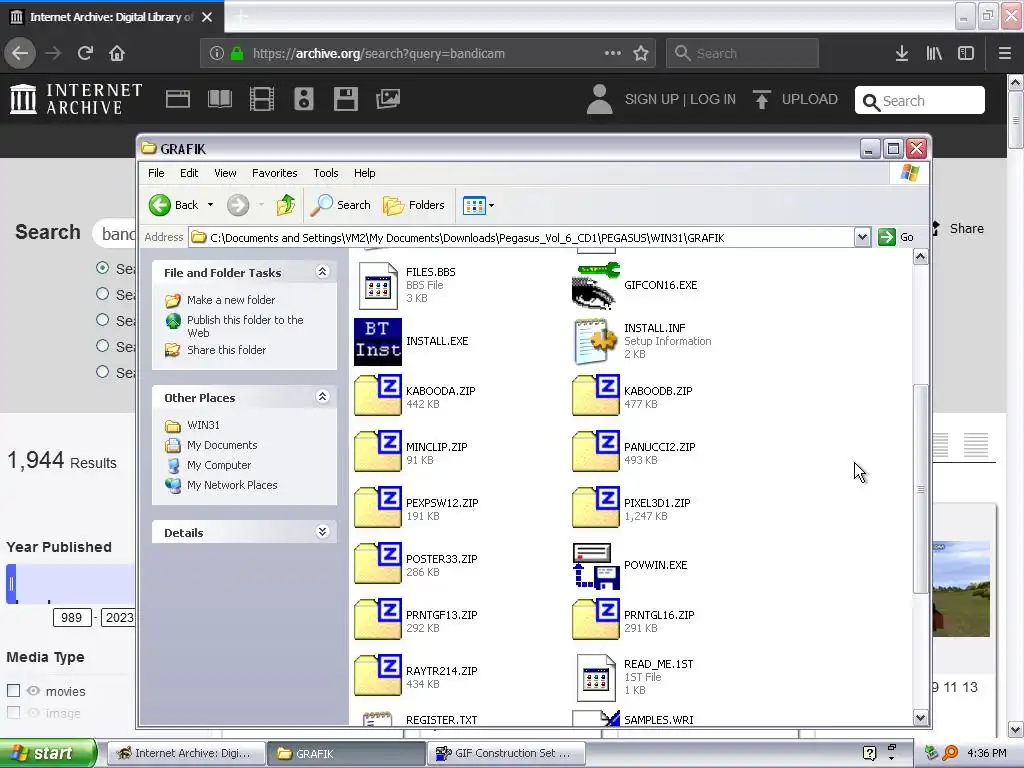Select the FILES.BBS file icon
Screen dimensions: 1024x768
click(377, 285)
